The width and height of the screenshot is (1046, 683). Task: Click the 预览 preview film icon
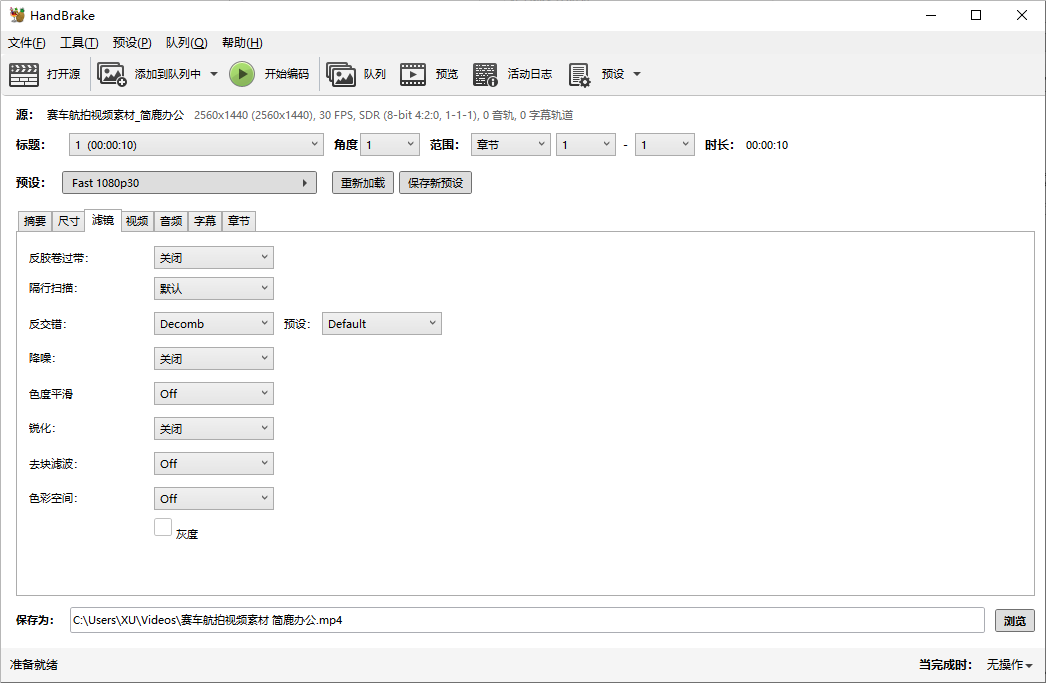click(413, 74)
